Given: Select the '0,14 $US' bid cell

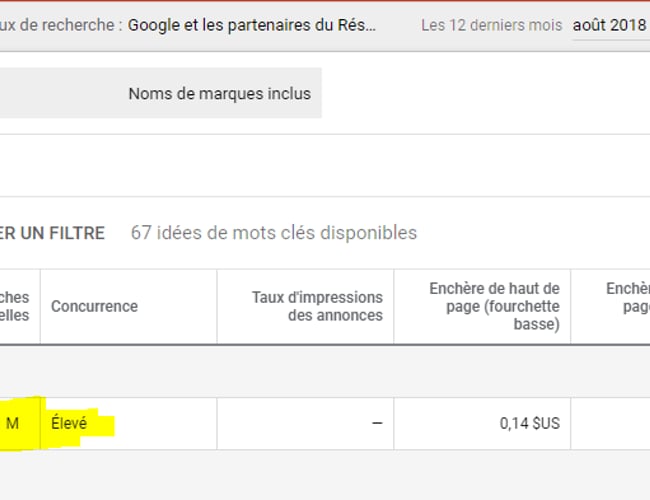Looking at the screenshot, I should [529, 423].
